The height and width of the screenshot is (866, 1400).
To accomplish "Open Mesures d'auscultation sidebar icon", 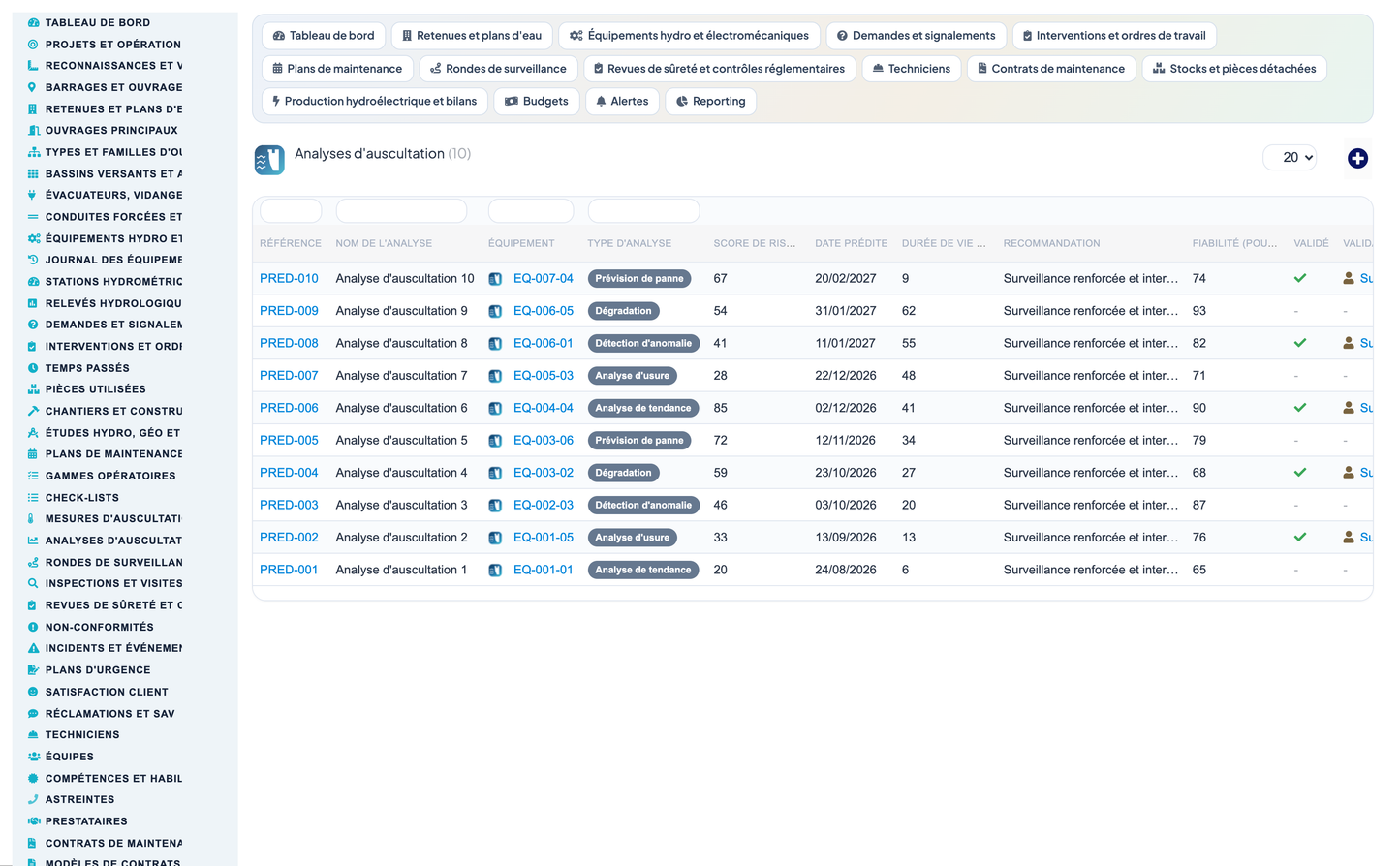I will point(33,518).
